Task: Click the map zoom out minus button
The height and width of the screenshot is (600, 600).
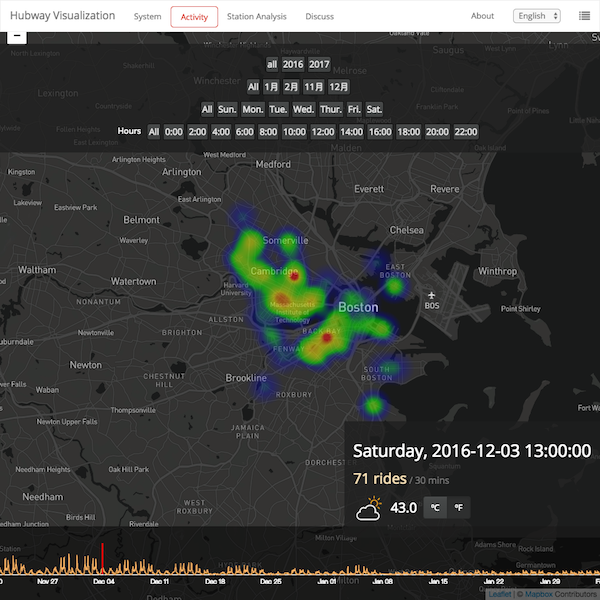Action: pos(17,37)
